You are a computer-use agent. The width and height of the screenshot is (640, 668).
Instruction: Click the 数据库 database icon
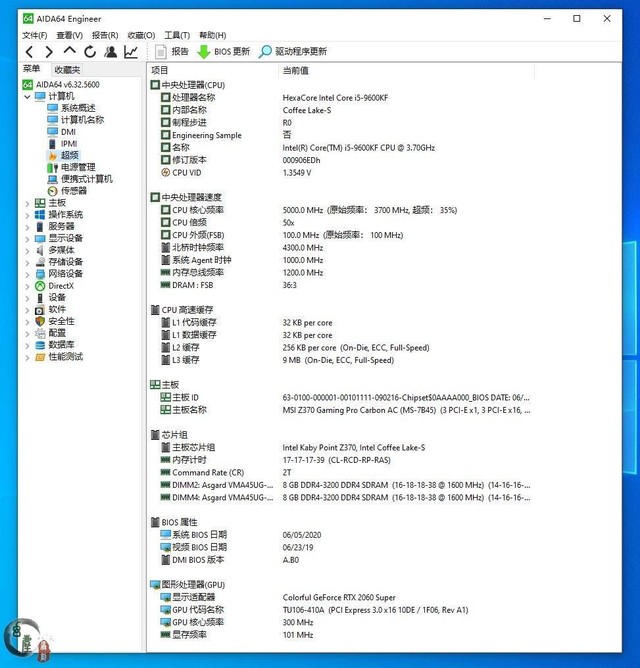click(x=40, y=345)
